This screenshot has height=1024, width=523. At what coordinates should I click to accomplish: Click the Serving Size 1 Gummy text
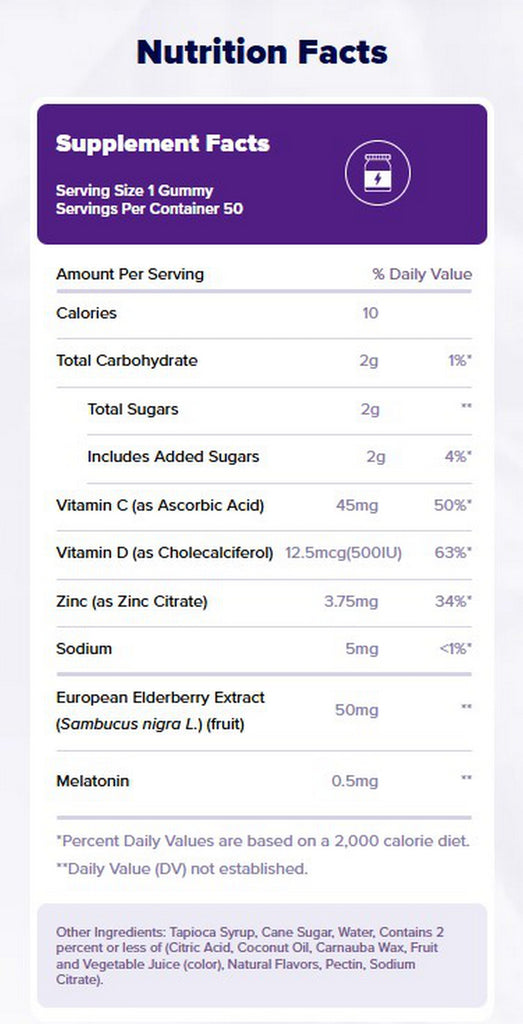[135, 191]
